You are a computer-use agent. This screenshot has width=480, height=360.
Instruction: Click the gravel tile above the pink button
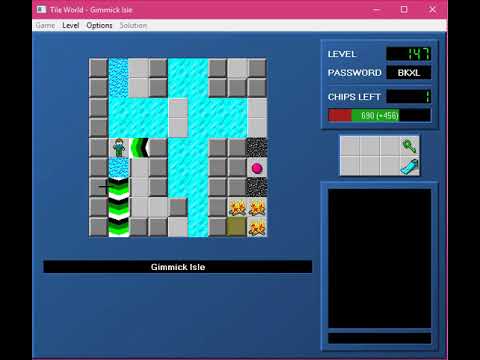coord(257,148)
